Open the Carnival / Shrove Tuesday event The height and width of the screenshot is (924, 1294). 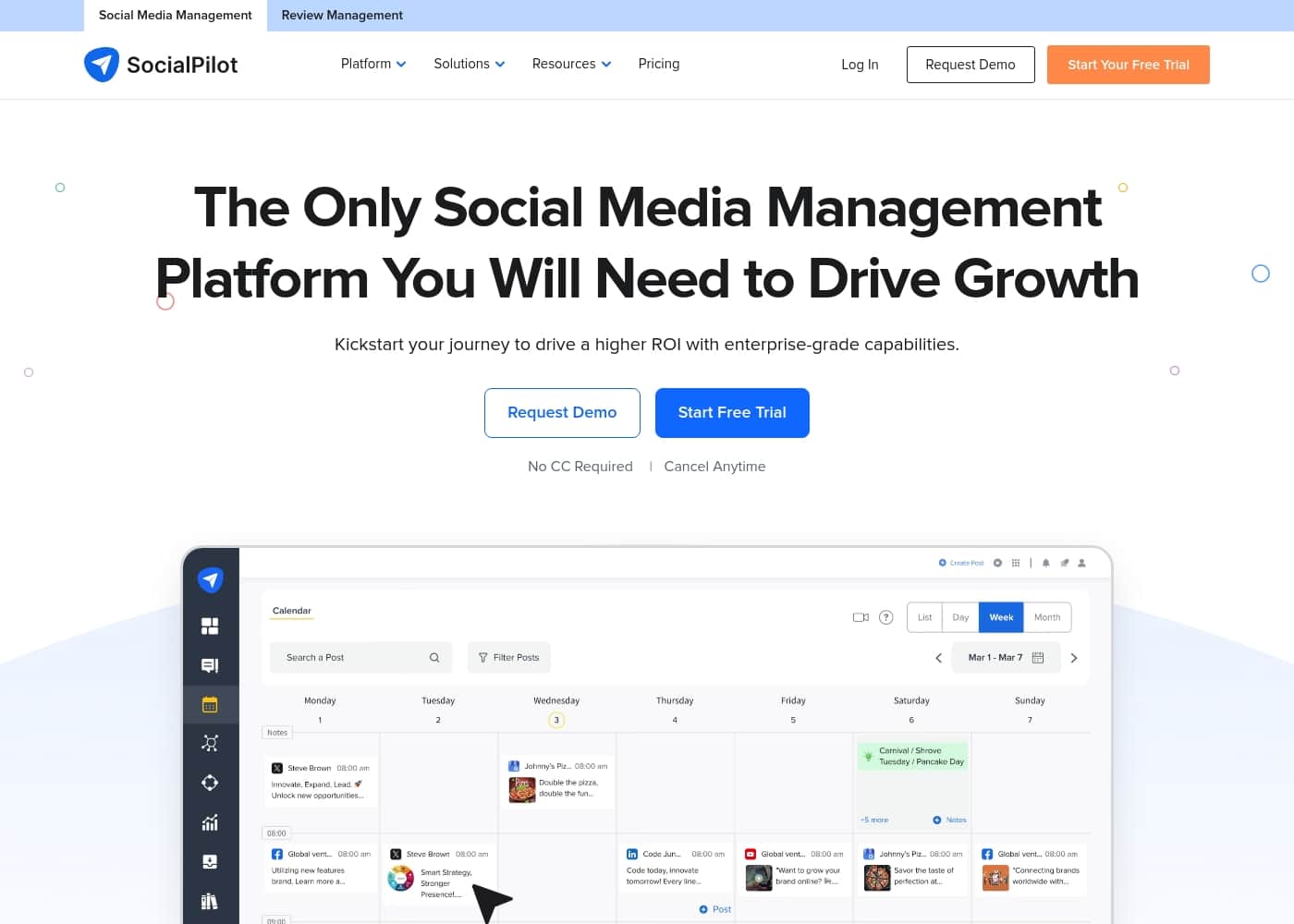point(912,757)
